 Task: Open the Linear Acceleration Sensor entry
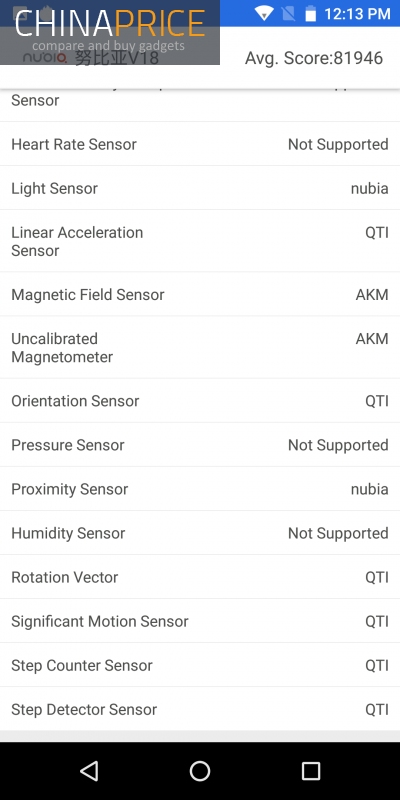[200, 241]
